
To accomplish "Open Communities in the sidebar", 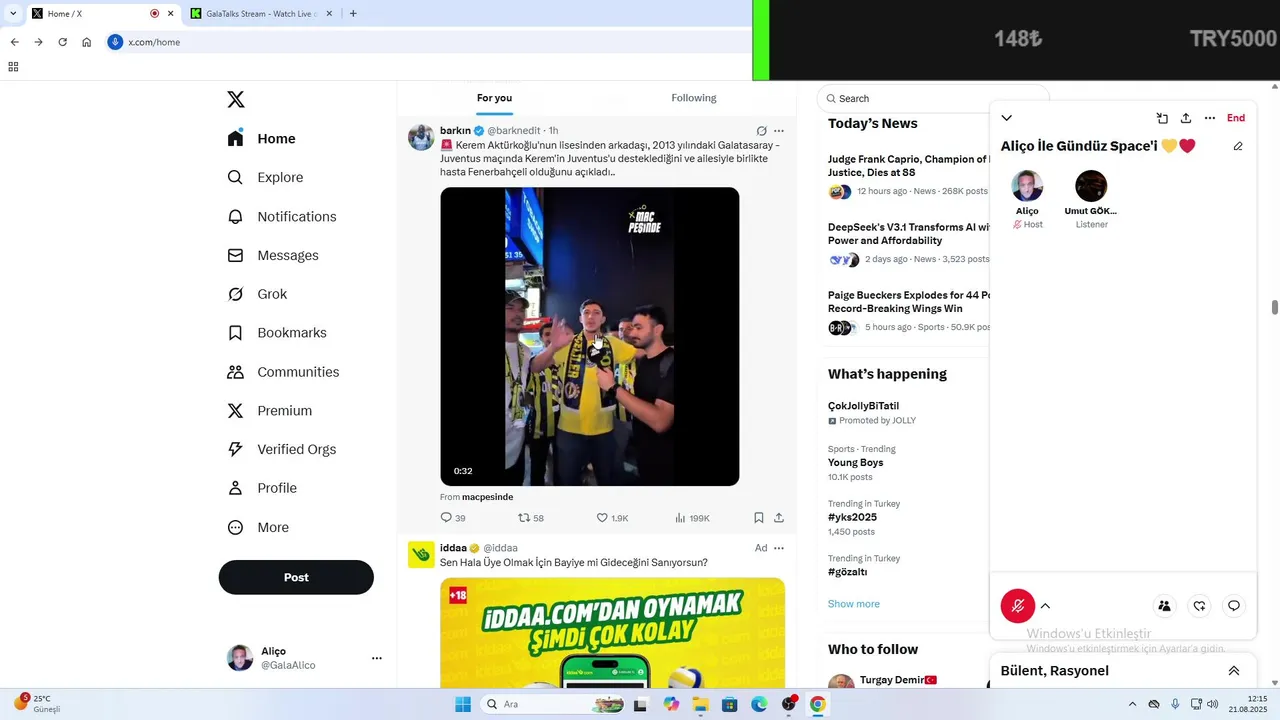I will [x=283, y=372].
